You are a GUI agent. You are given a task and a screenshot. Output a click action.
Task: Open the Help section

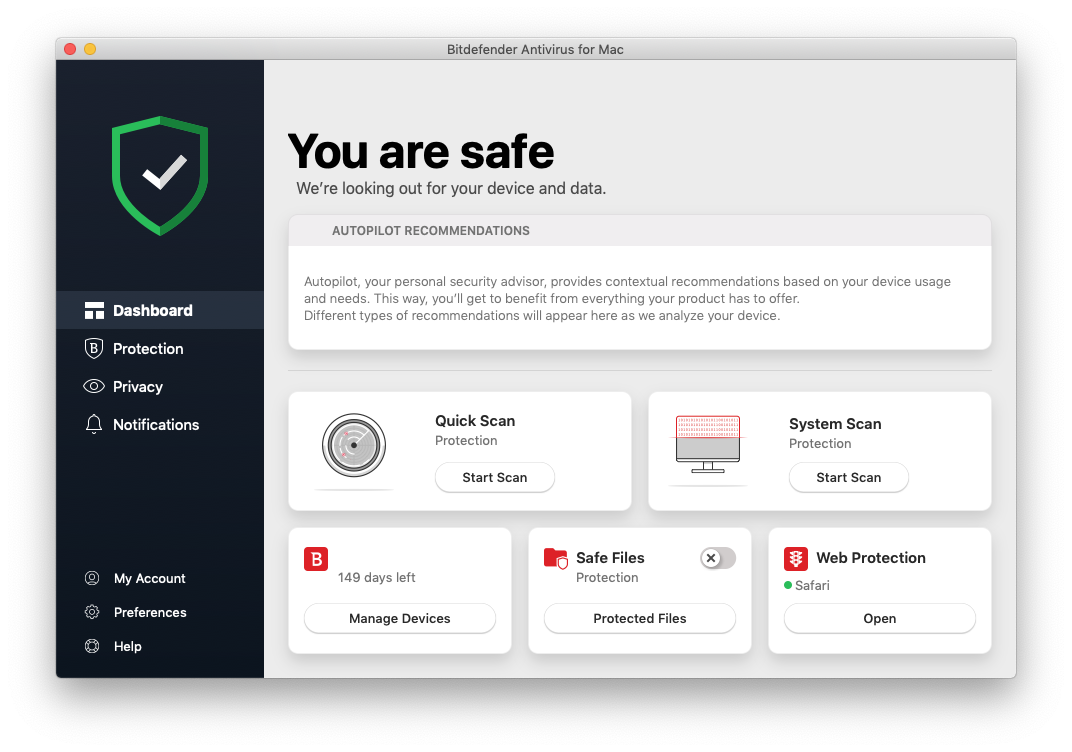pyautogui.click(x=127, y=646)
